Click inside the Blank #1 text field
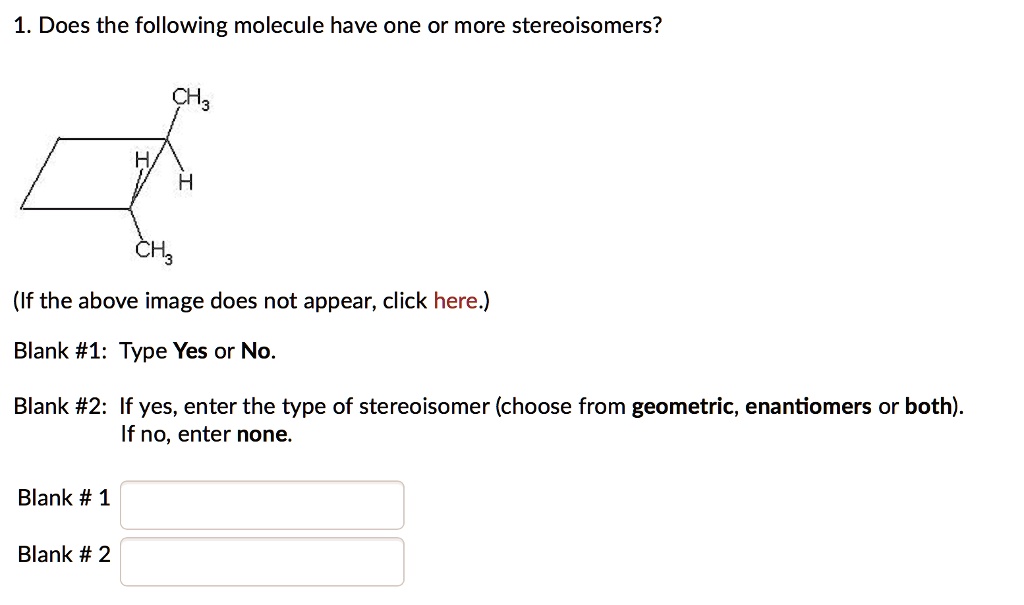 260,505
